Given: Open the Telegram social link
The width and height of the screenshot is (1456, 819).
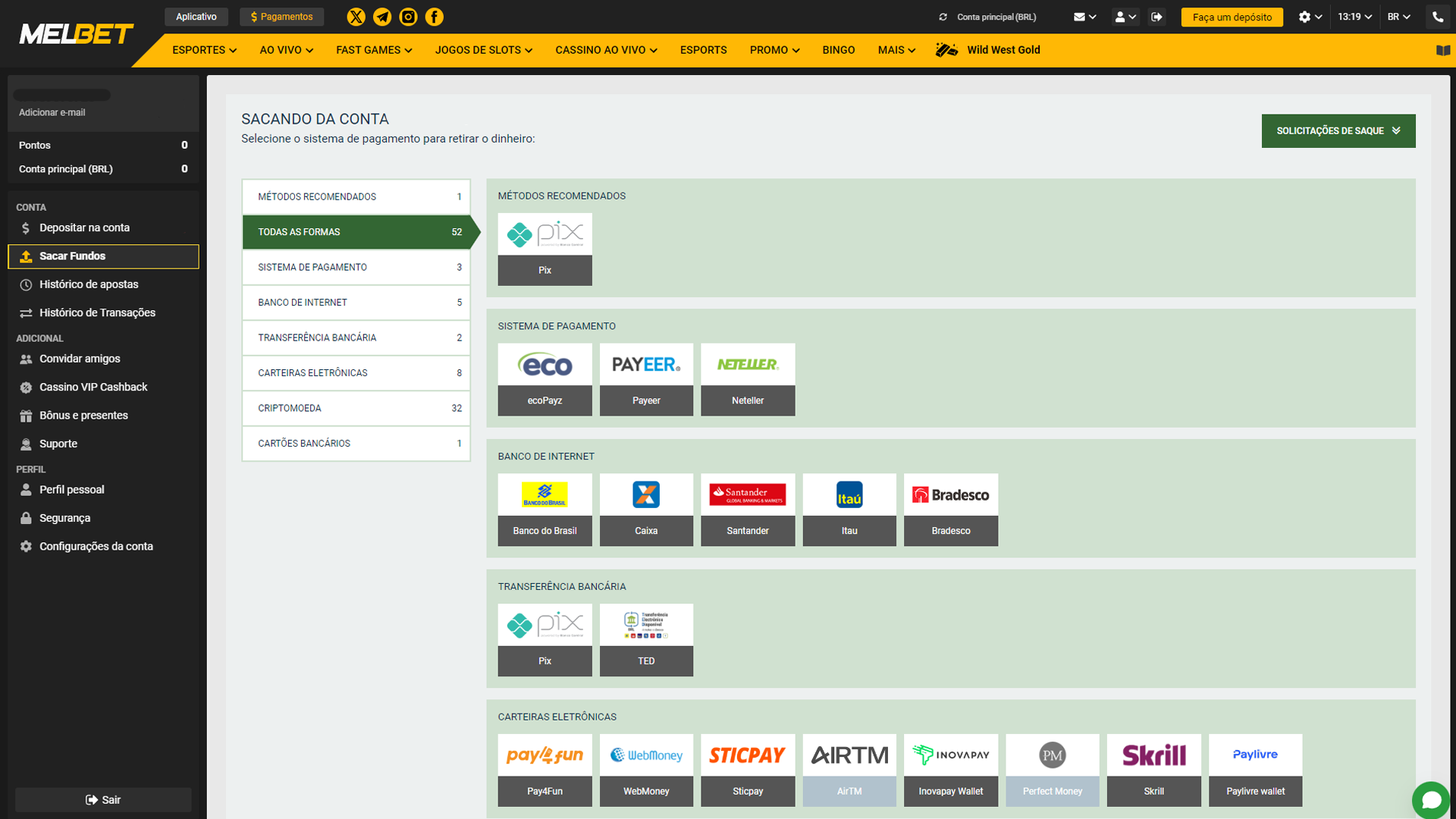Looking at the screenshot, I should pos(382,17).
